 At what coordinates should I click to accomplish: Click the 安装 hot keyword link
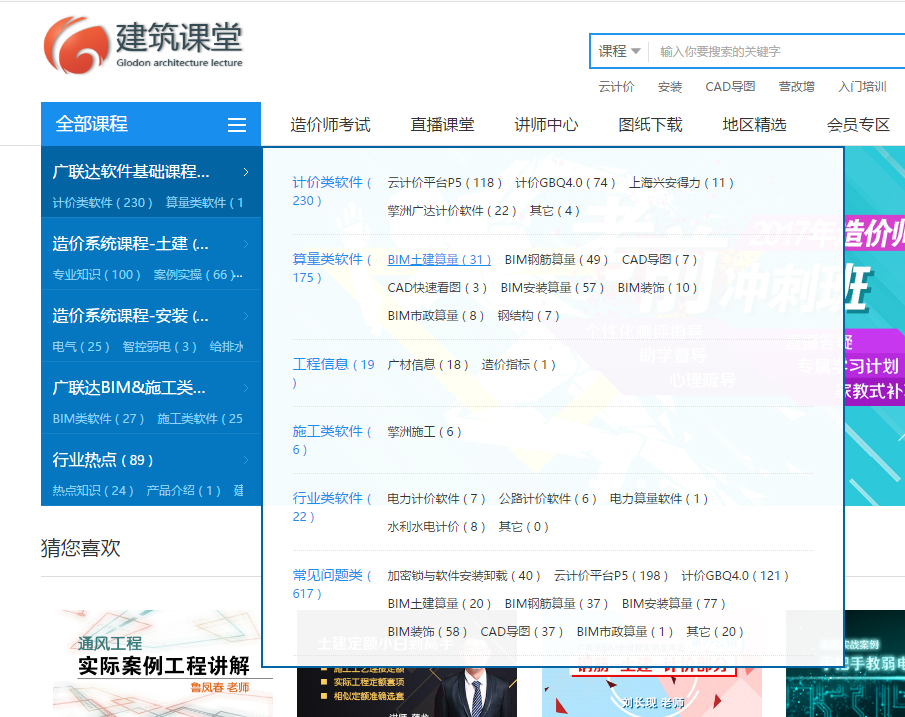tap(670, 87)
